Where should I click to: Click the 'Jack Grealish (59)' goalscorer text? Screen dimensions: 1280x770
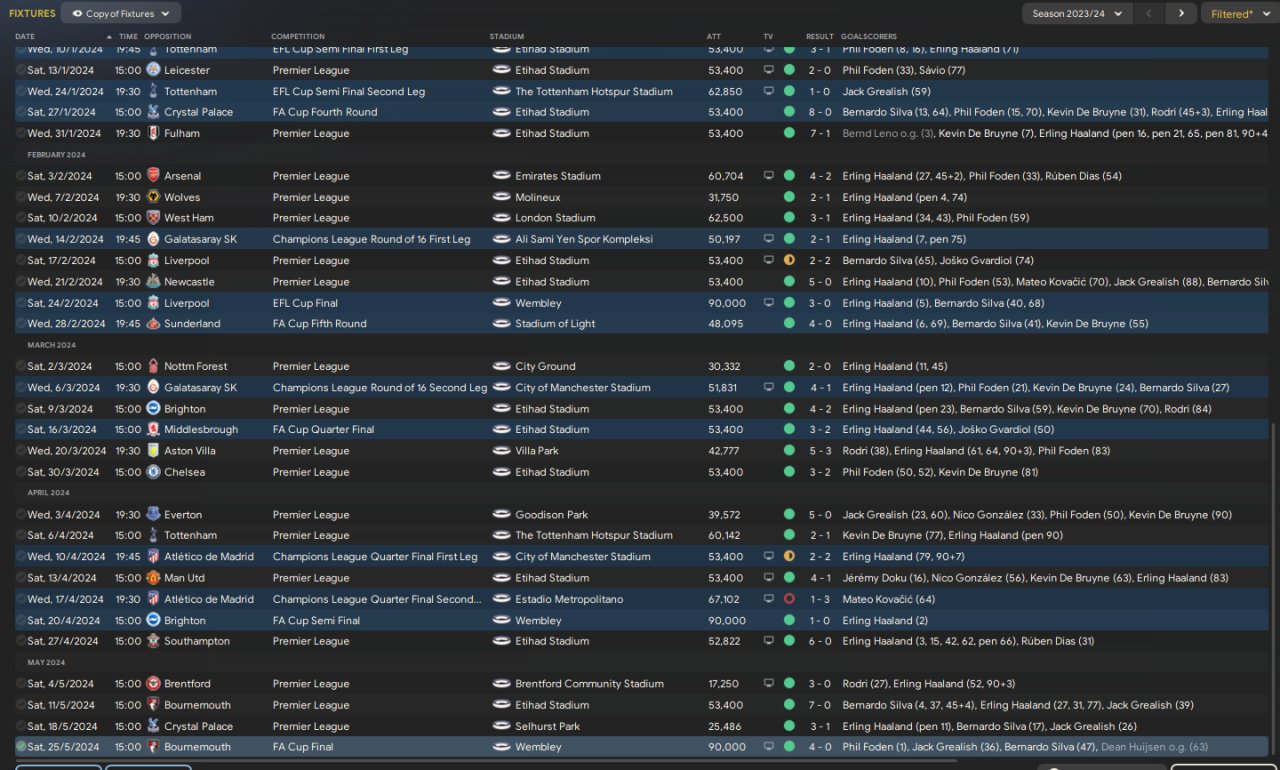[x=886, y=91]
